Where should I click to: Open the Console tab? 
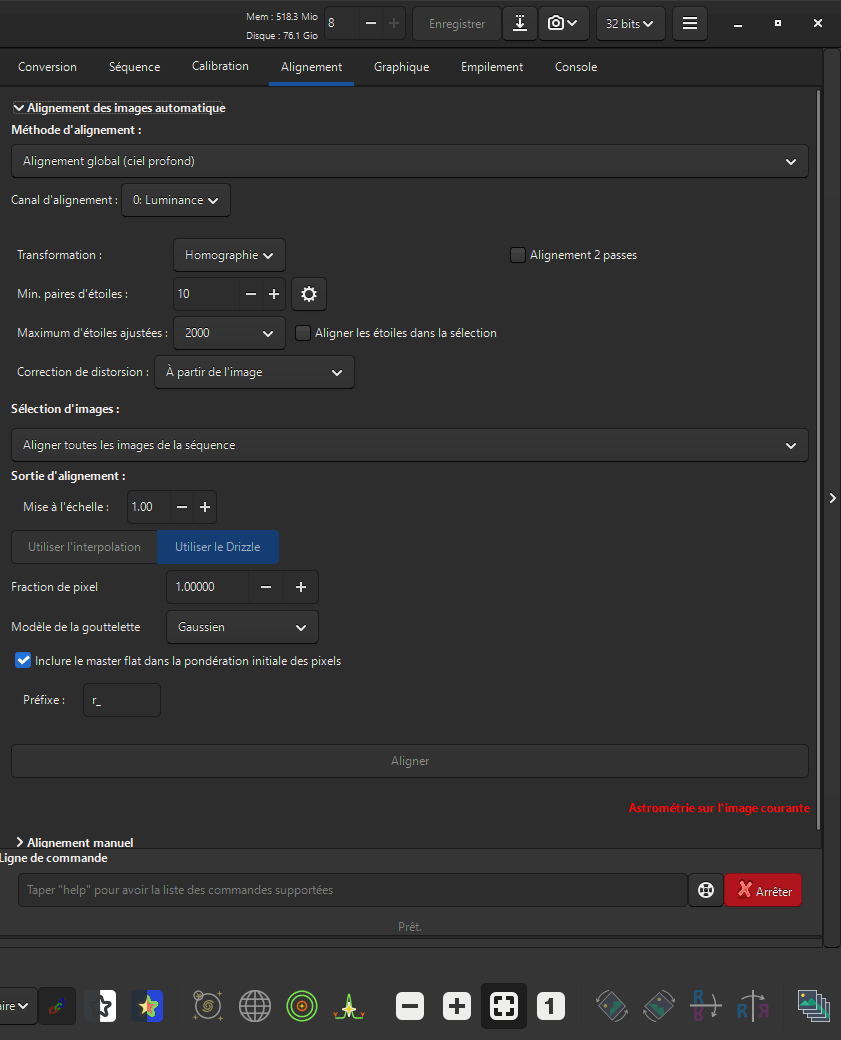click(576, 67)
